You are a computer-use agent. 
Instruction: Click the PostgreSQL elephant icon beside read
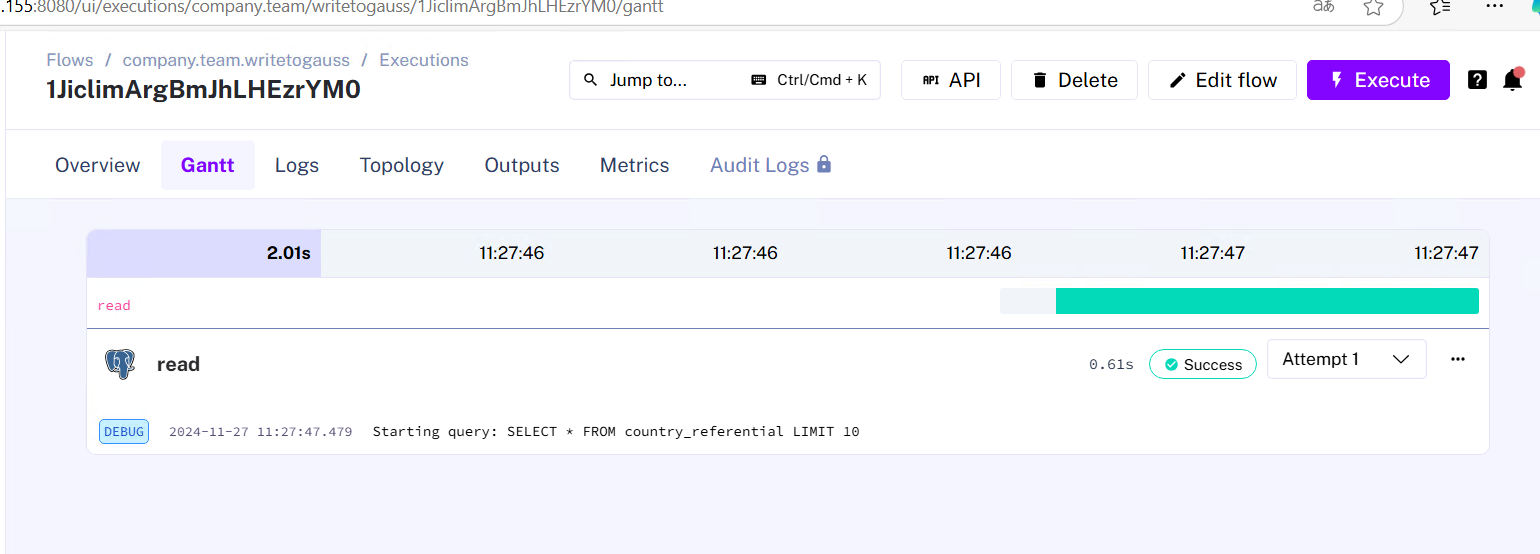pos(120,364)
